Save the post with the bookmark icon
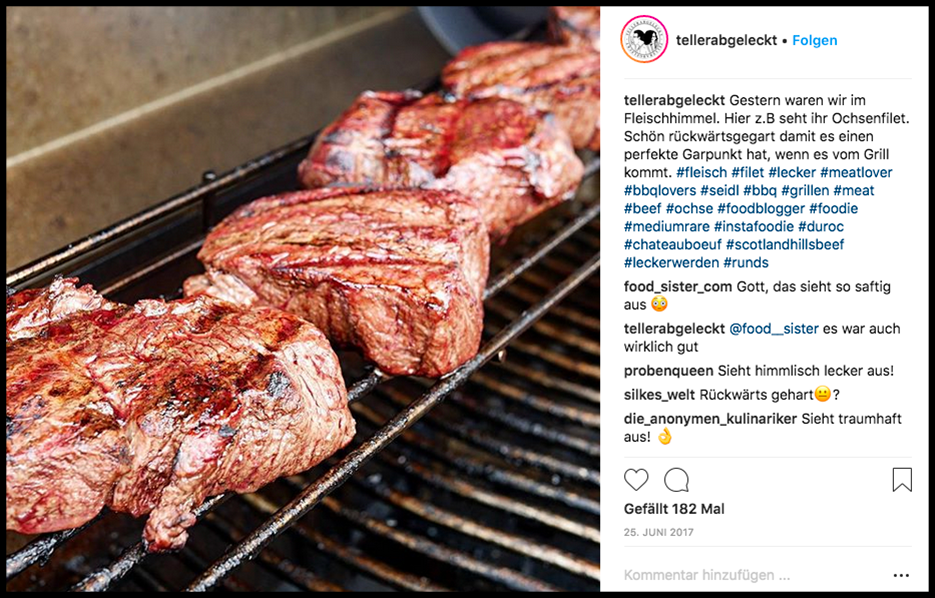This screenshot has height=598, width=935. (x=902, y=480)
